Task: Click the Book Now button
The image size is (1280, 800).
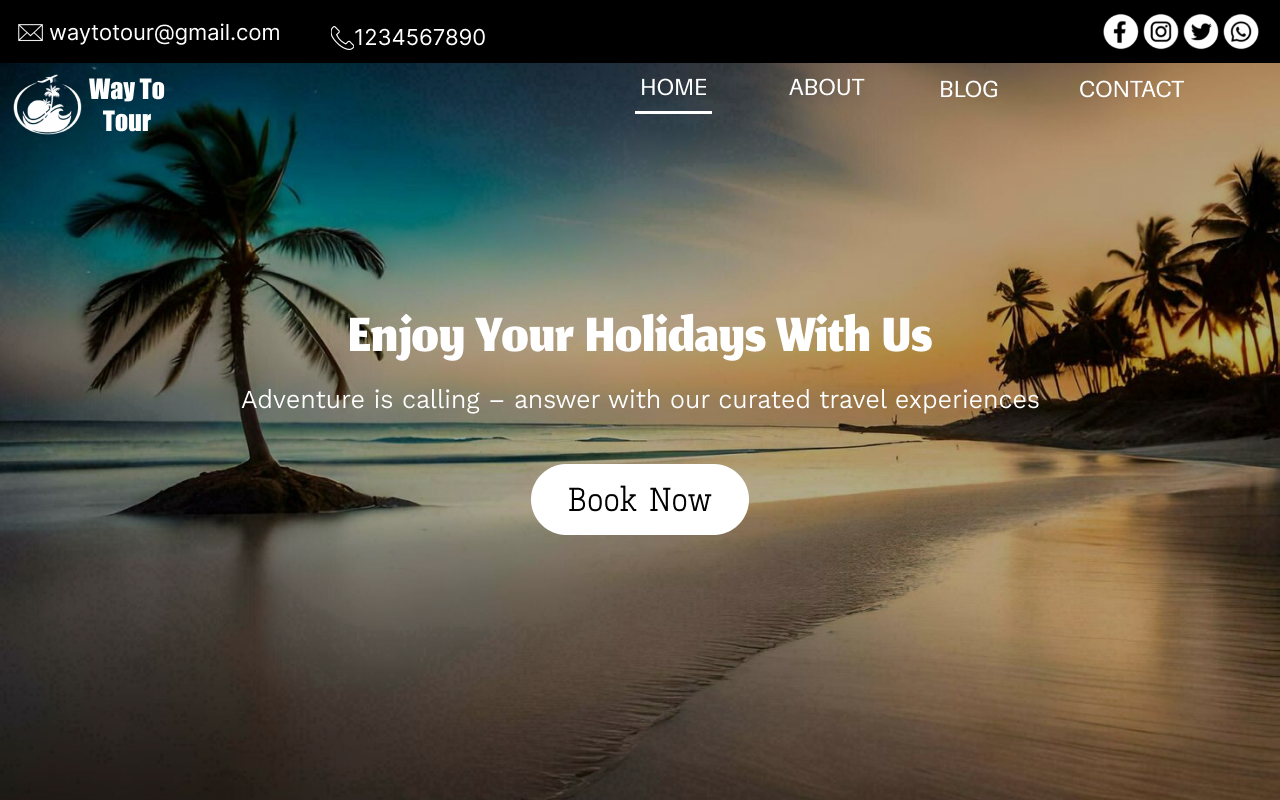Action: [640, 499]
